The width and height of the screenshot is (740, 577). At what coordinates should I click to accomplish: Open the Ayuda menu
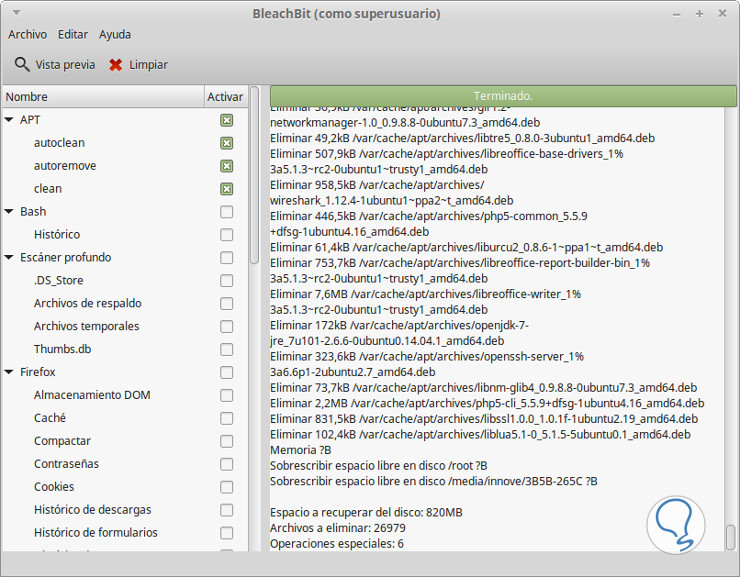(115, 34)
